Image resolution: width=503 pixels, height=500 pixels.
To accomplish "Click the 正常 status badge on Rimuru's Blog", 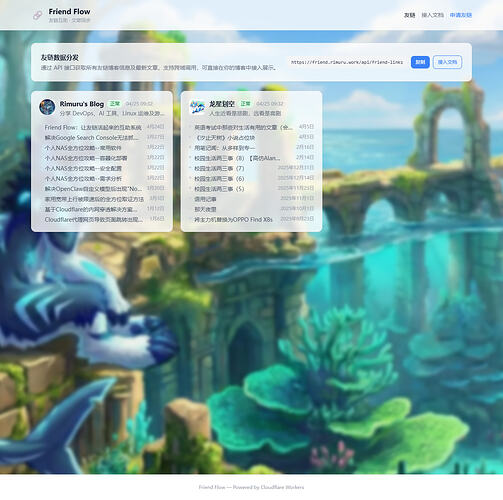I will tap(115, 104).
